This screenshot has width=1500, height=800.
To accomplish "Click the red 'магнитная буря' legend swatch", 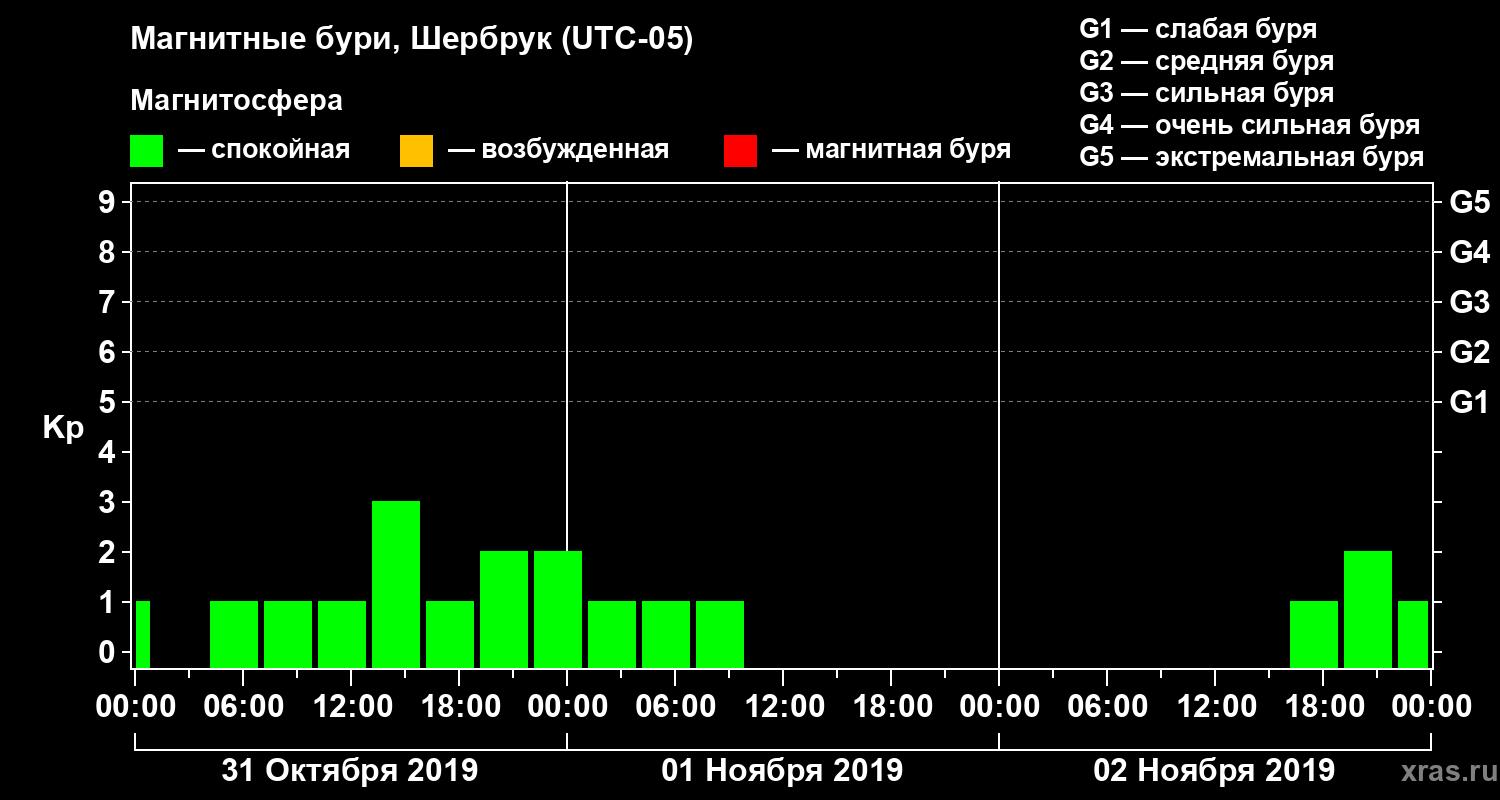I will pos(740,152).
